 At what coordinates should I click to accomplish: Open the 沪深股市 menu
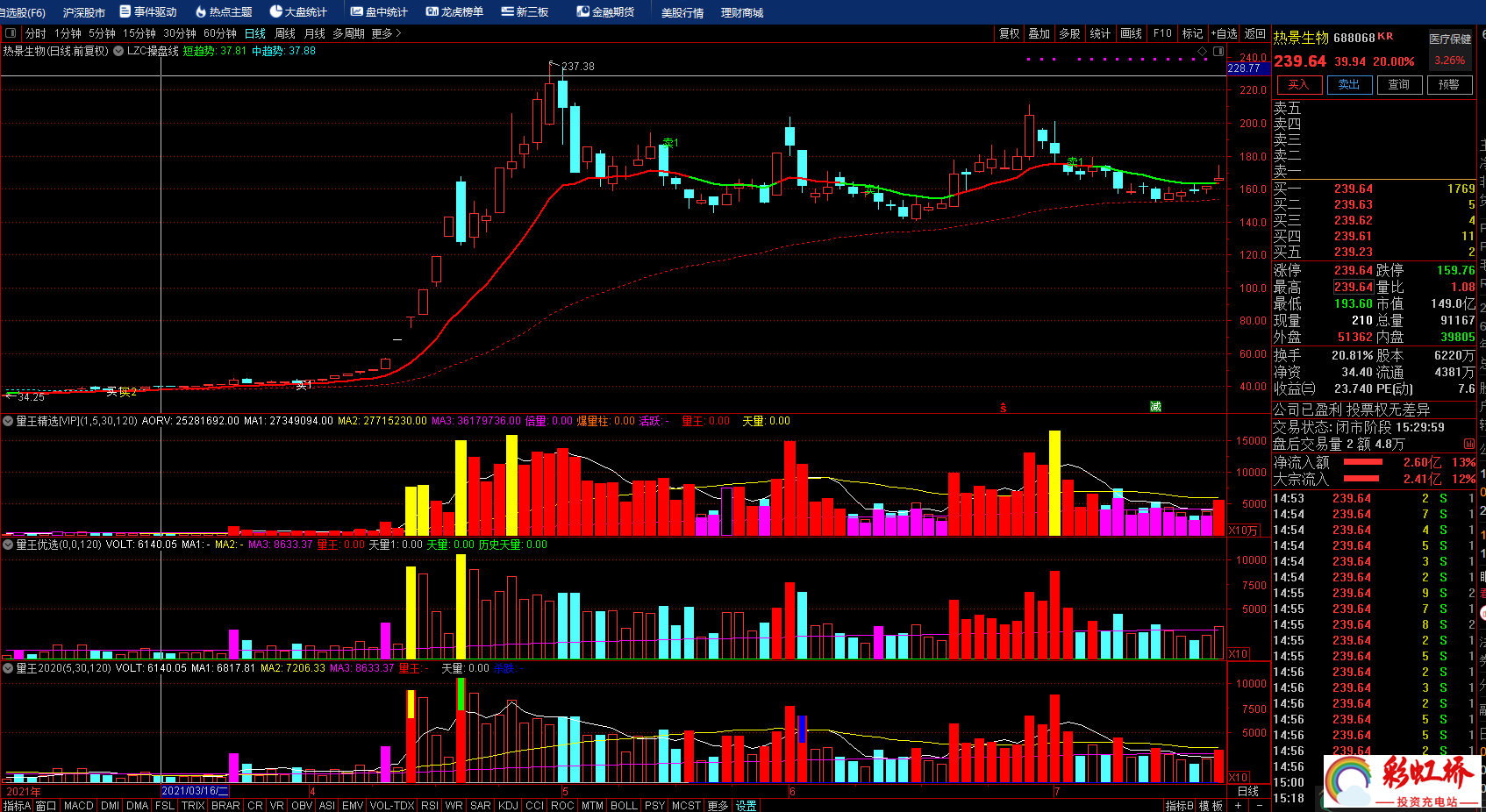(84, 12)
